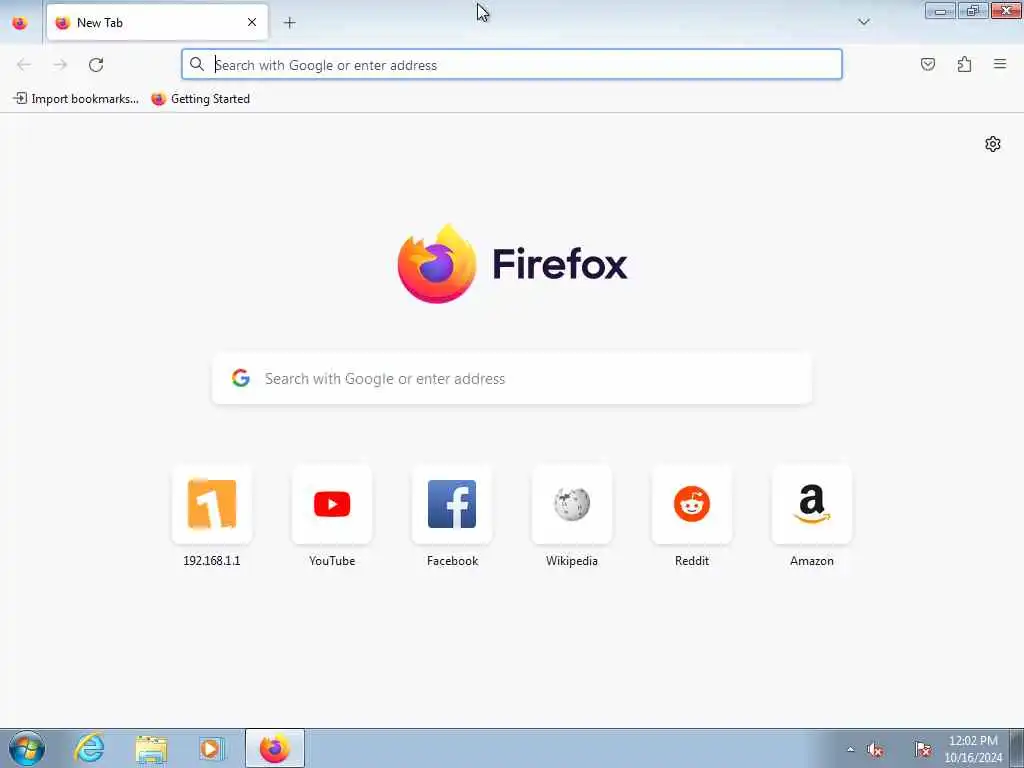Open the YouTube shortcut tile

click(x=332, y=504)
